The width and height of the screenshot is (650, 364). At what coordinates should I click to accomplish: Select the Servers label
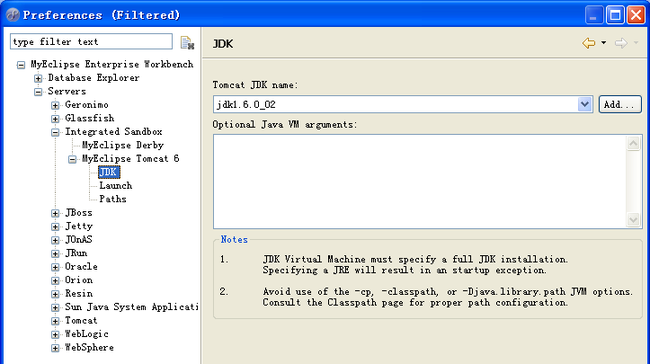[x=67, y=91]
